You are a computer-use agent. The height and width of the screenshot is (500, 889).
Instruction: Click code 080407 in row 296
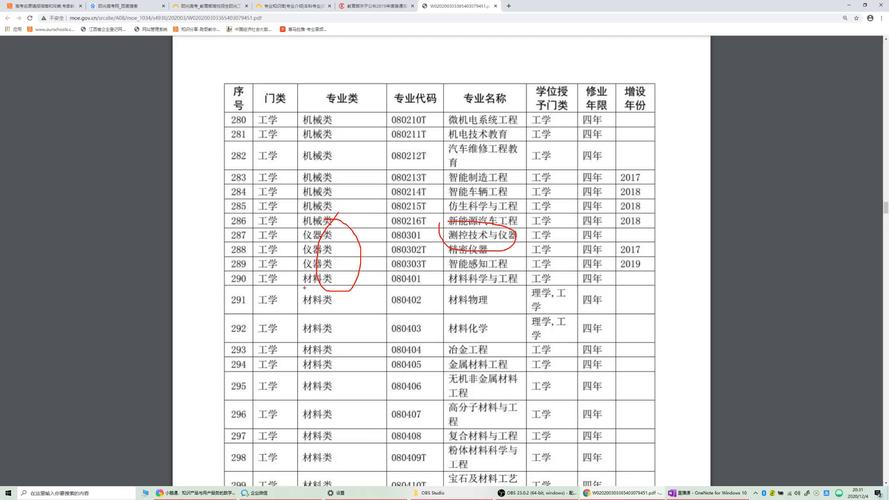point(406,414)
